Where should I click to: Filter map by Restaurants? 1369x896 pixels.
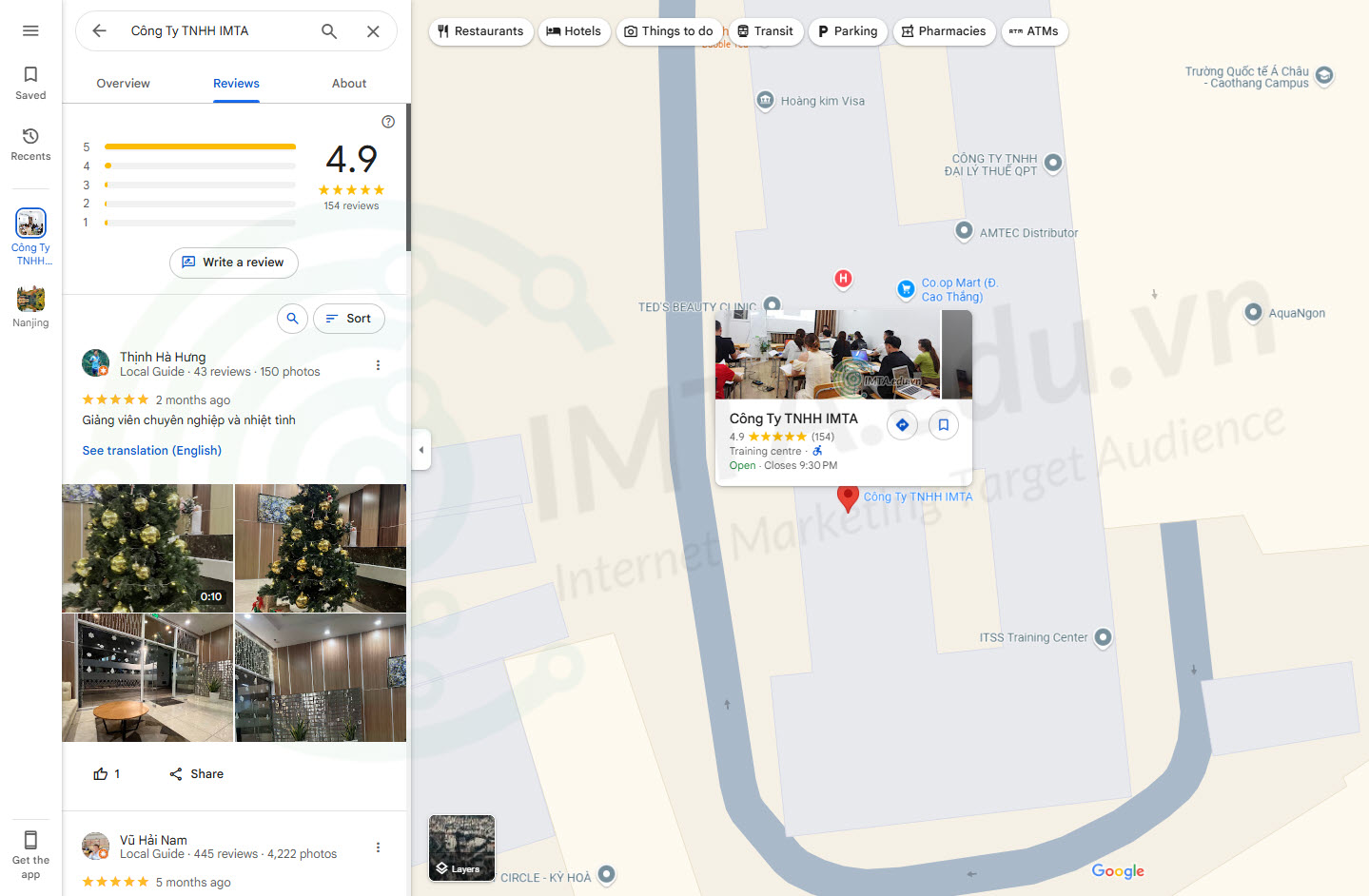(480, 31)
